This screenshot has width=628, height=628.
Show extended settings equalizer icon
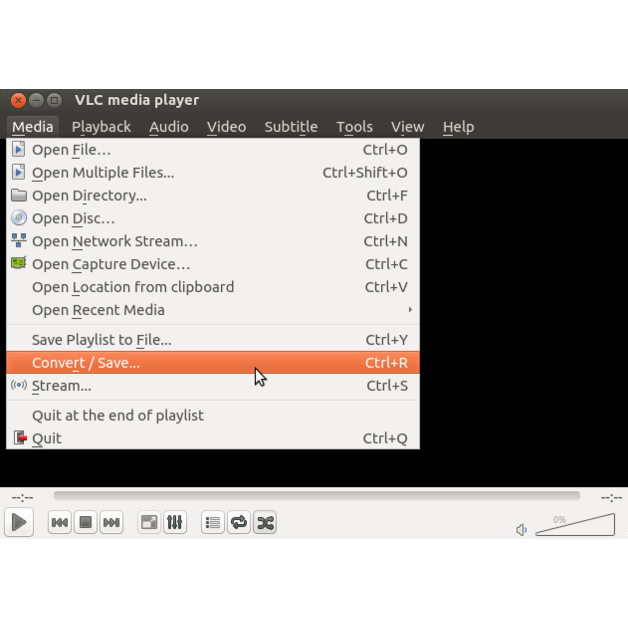[175, 522]
